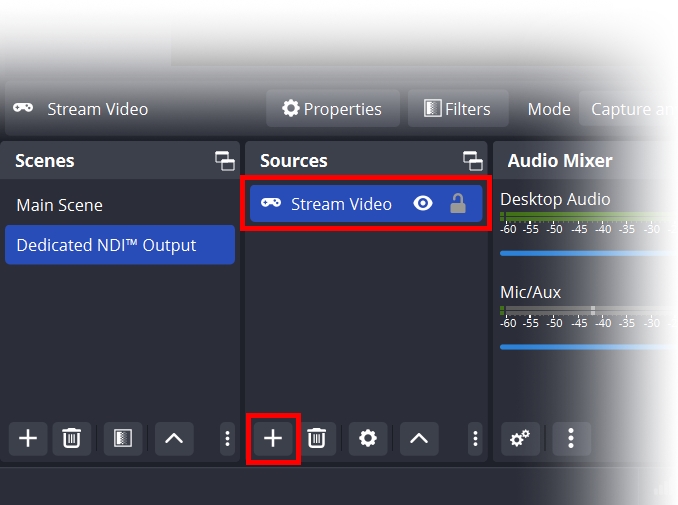This screenshot has height=505, width=678.
Task: Pop out the Scenes dock panel
Action: [x=225, y=161]
